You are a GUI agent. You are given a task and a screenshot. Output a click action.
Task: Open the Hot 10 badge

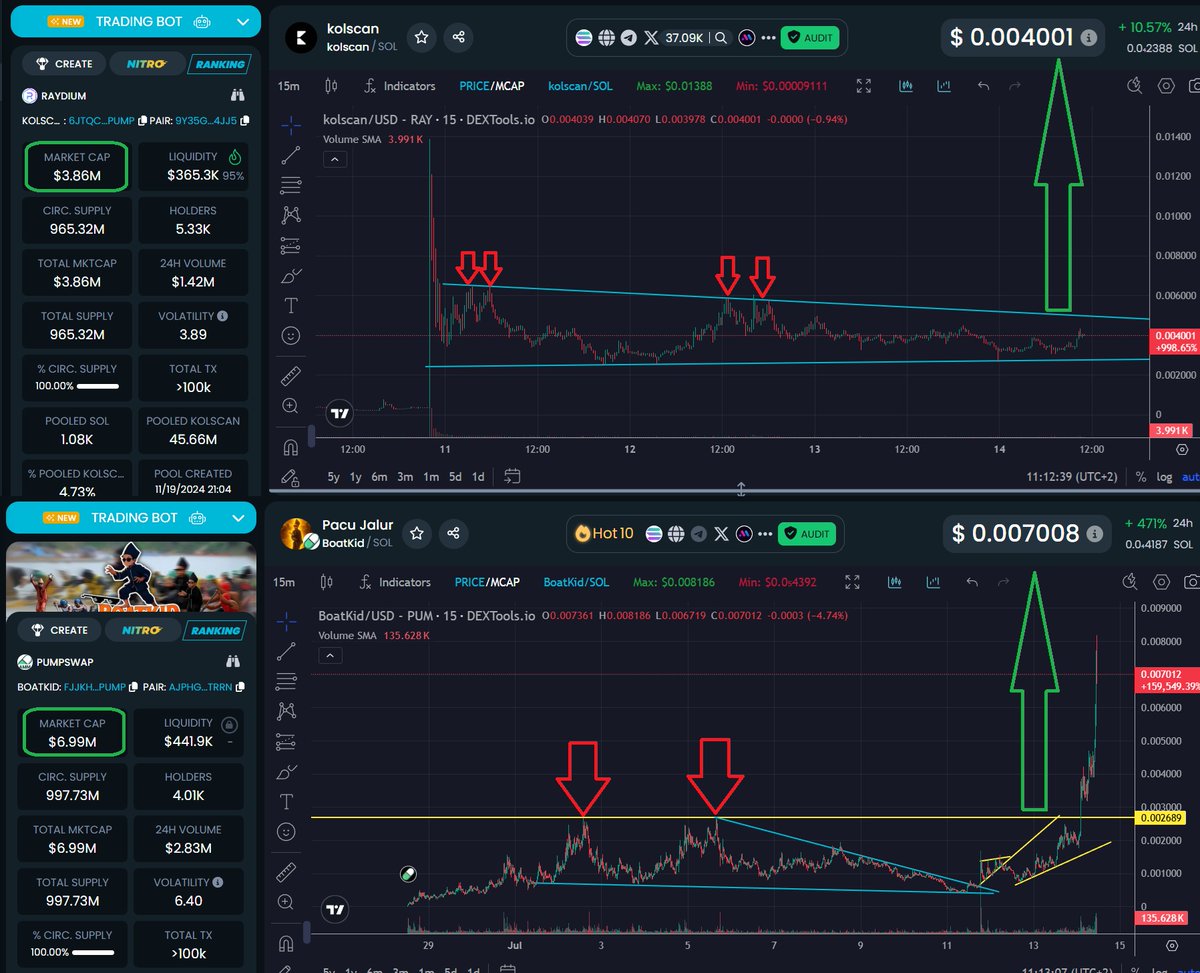coord(604,533)
